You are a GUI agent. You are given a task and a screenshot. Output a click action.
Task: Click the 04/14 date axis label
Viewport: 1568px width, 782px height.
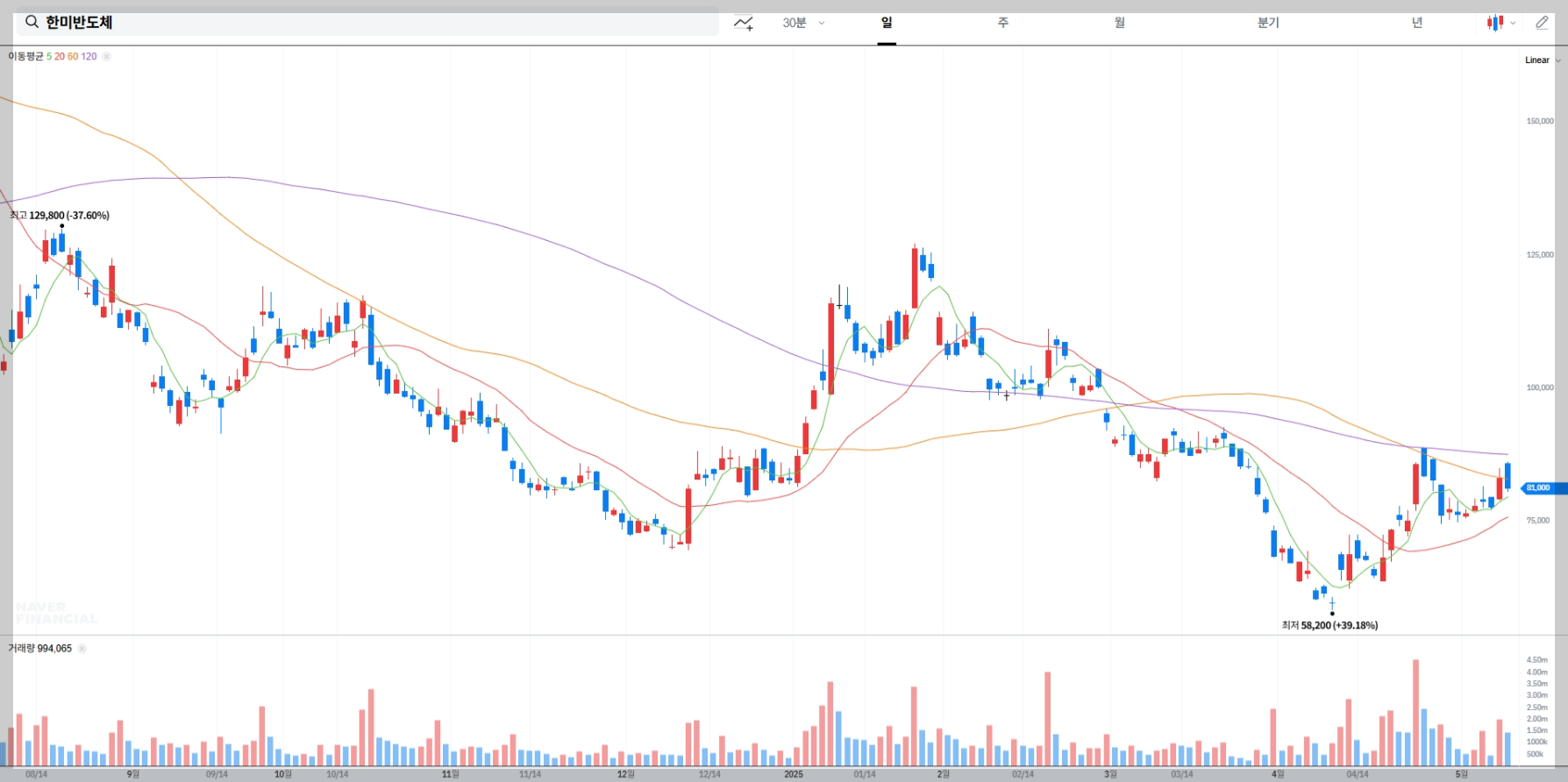tap(1357, 774)
